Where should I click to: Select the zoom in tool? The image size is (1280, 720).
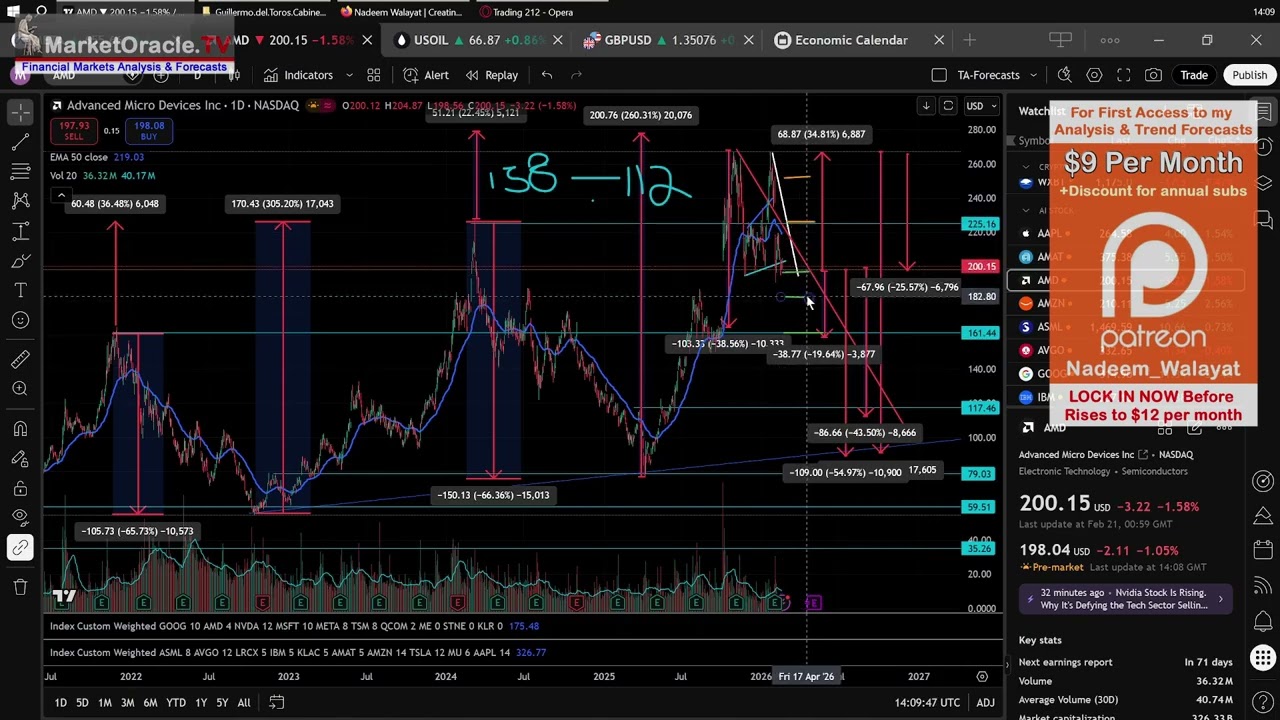point(20,389)
